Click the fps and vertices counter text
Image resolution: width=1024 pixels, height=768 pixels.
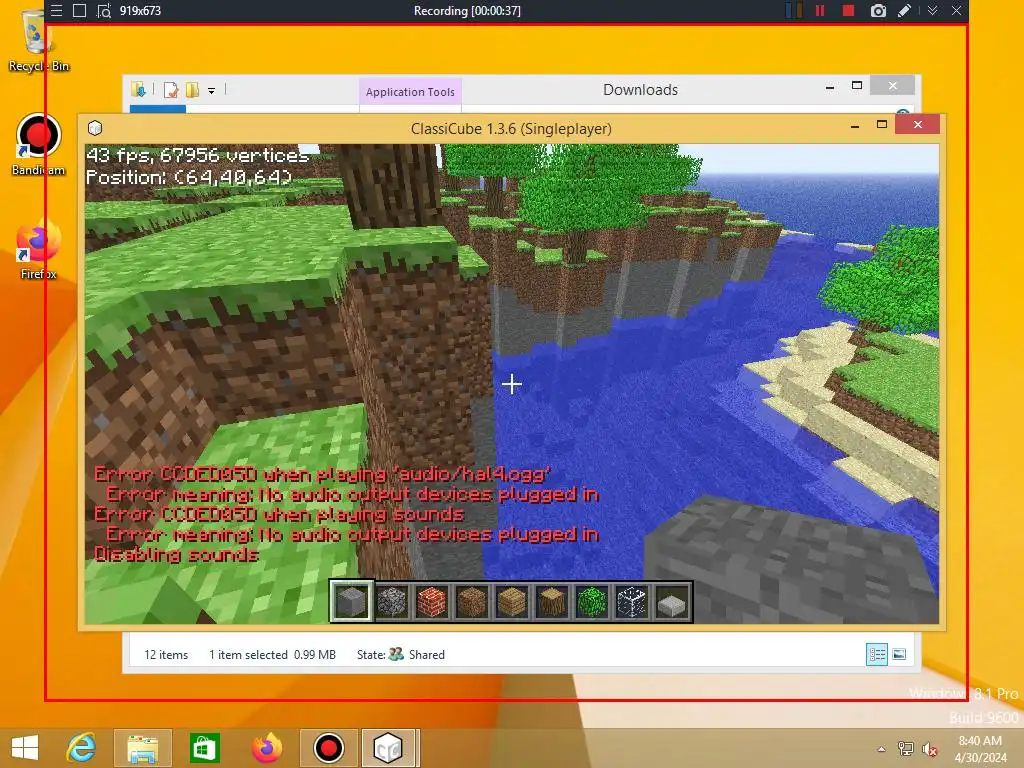(198, 155)
